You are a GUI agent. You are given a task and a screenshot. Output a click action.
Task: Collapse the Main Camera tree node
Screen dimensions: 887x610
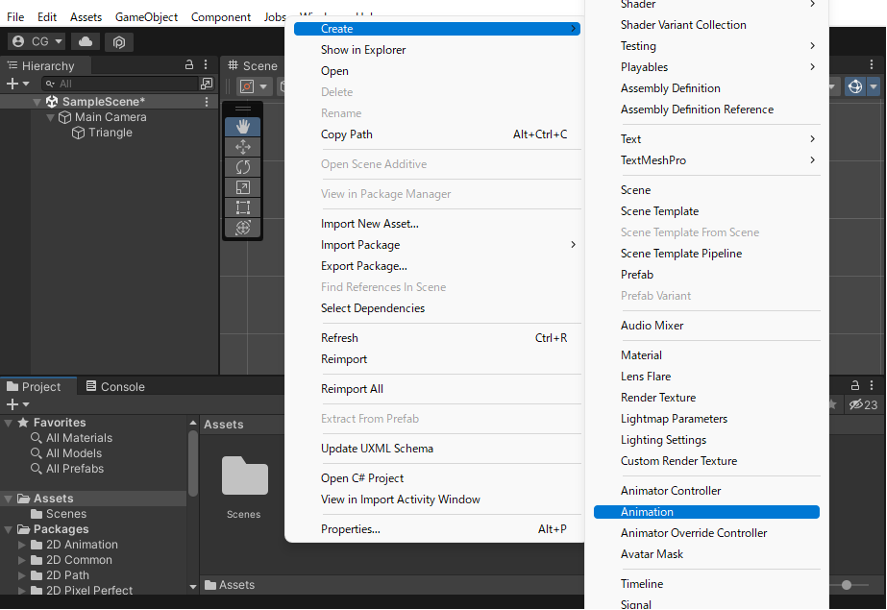tap(50, 117)
